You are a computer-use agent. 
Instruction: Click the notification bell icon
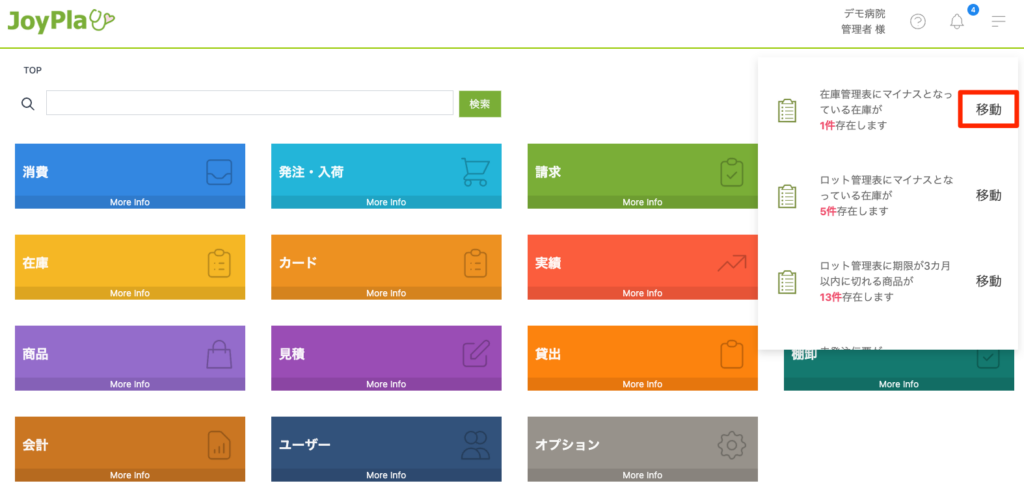point(957,22)
